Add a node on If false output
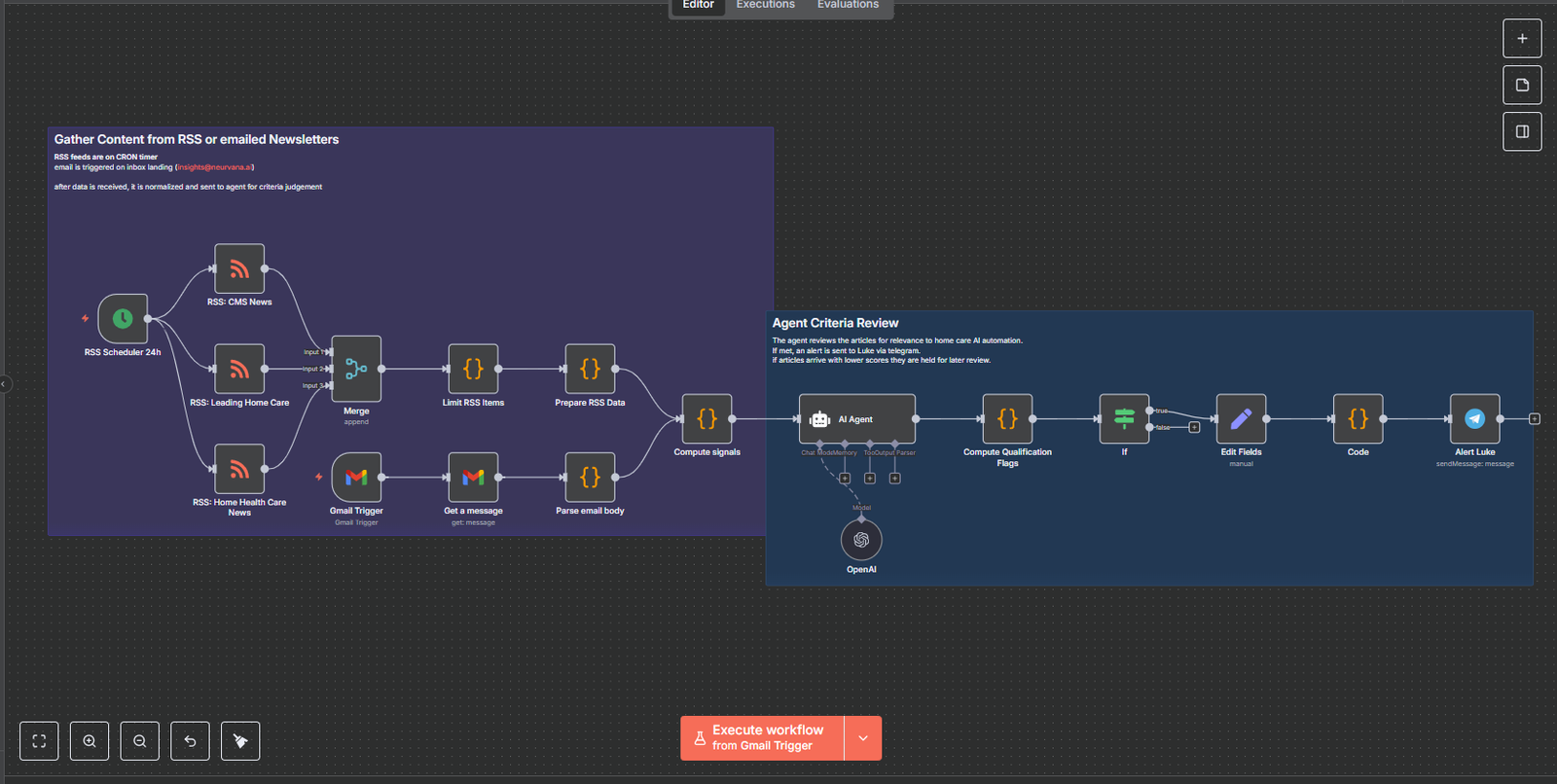This screenshot has width=1557, height=784. click(1194, 428)
